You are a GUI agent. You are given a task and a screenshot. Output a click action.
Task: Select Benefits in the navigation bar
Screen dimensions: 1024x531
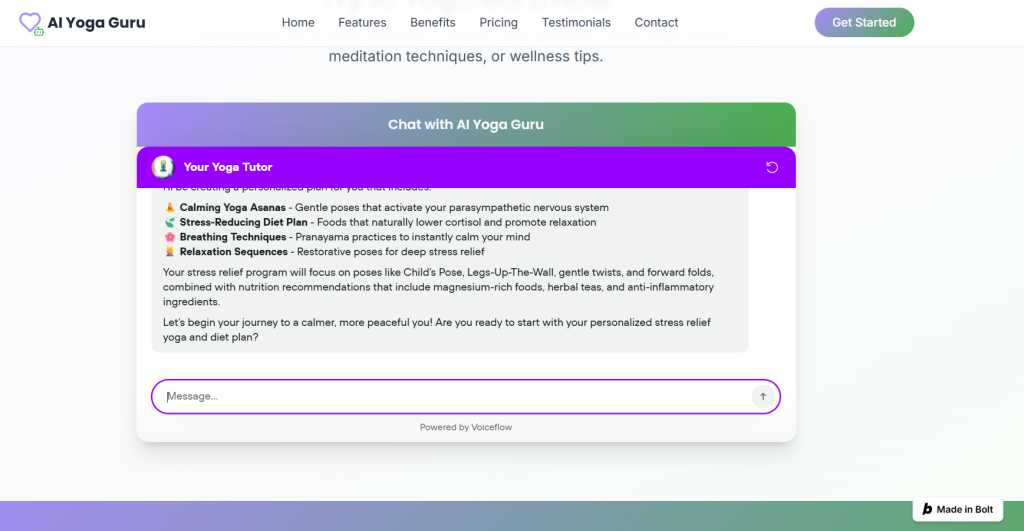coord(432,22)
